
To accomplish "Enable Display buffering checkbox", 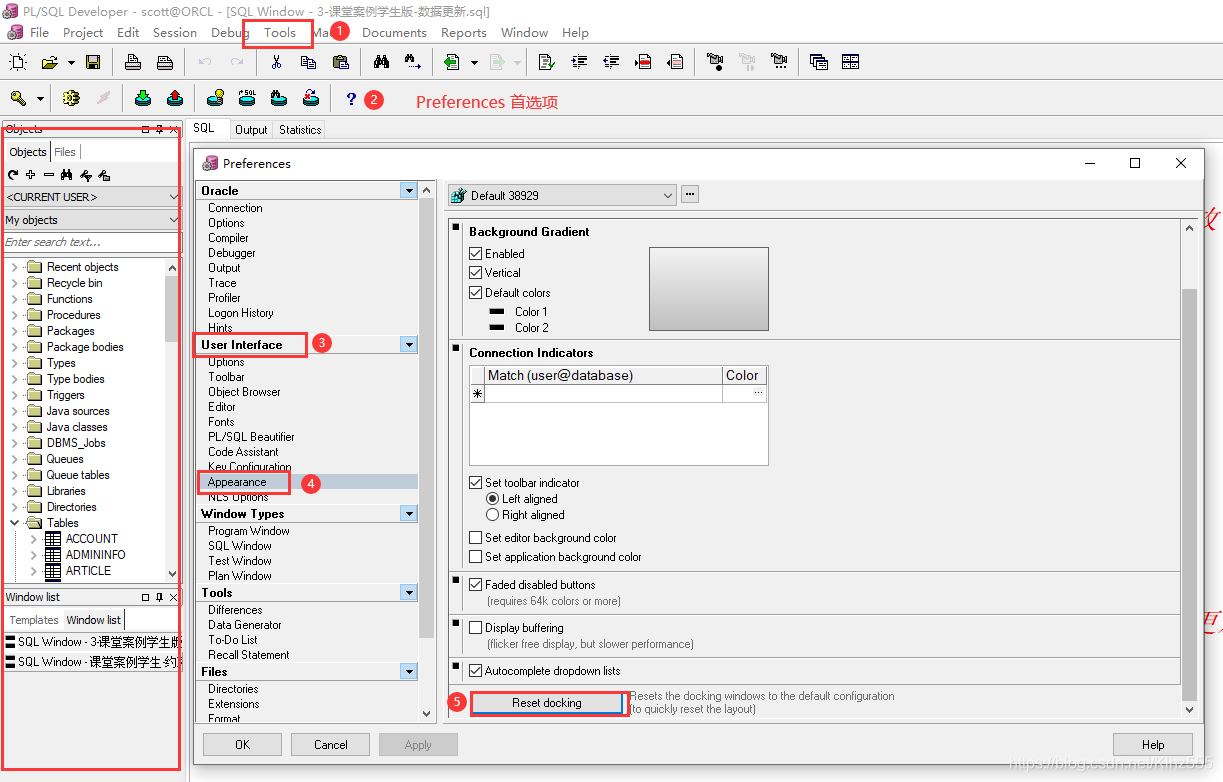I will [476, 628].
